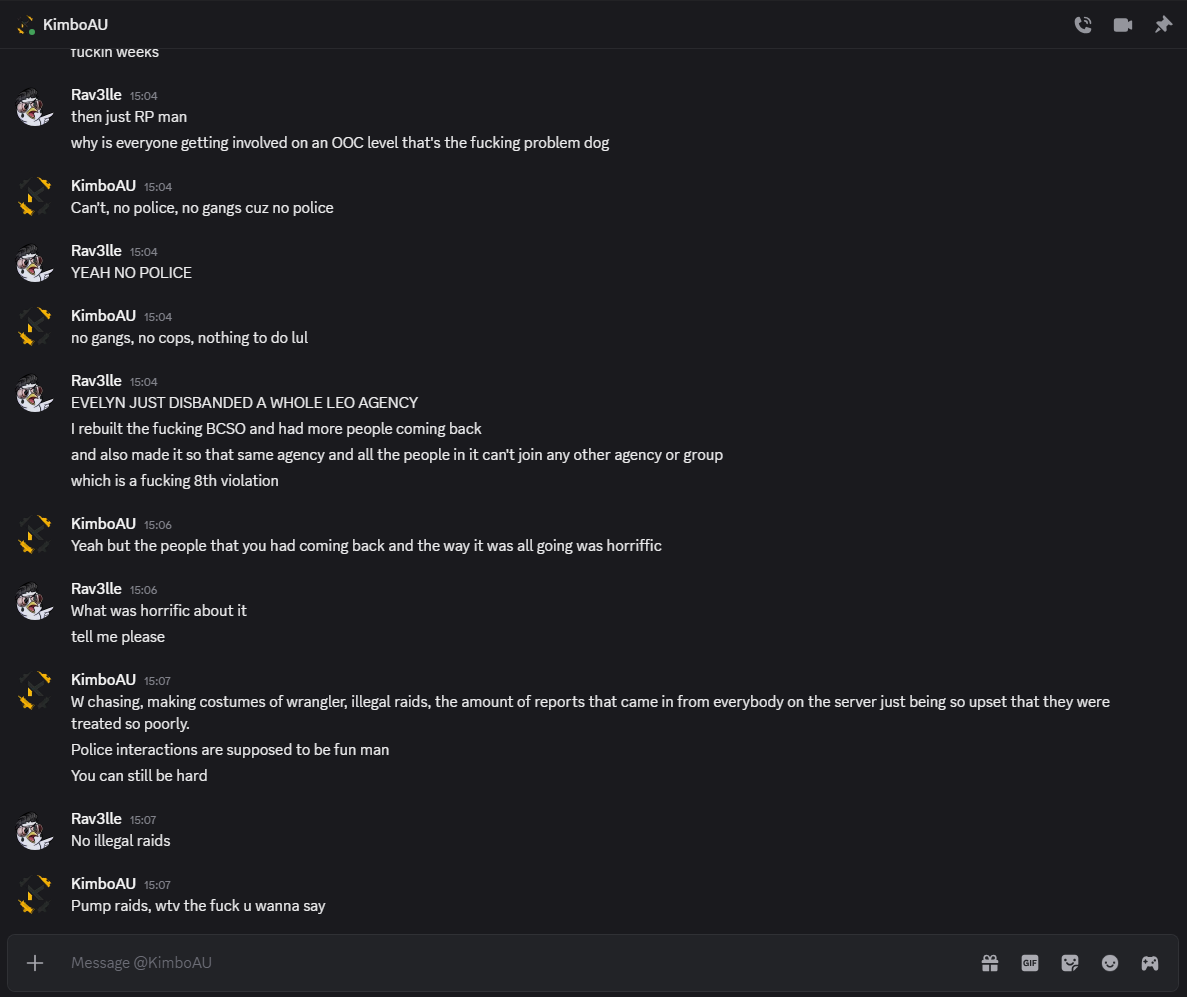Open the GIF picker

[x=1030, y=963]
